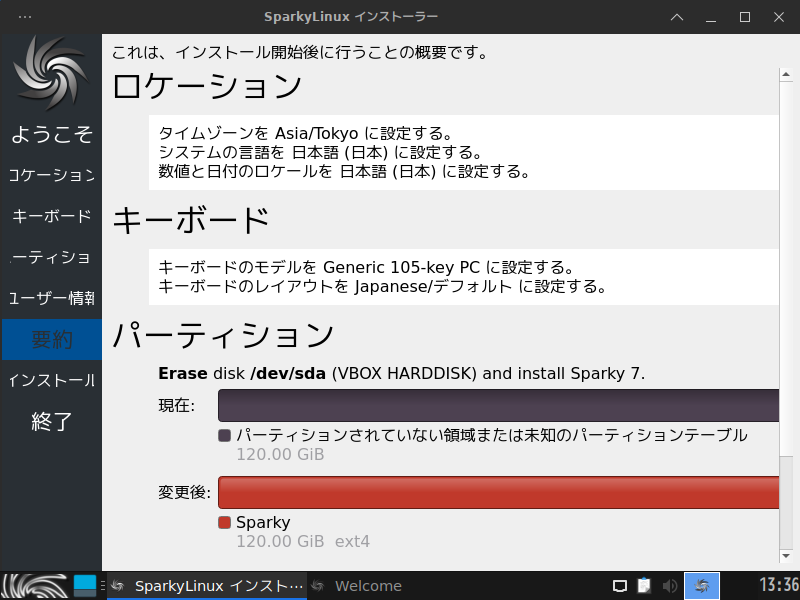
Task: Click the Japanese/デフォルト layout line
Action: (383, 286)
